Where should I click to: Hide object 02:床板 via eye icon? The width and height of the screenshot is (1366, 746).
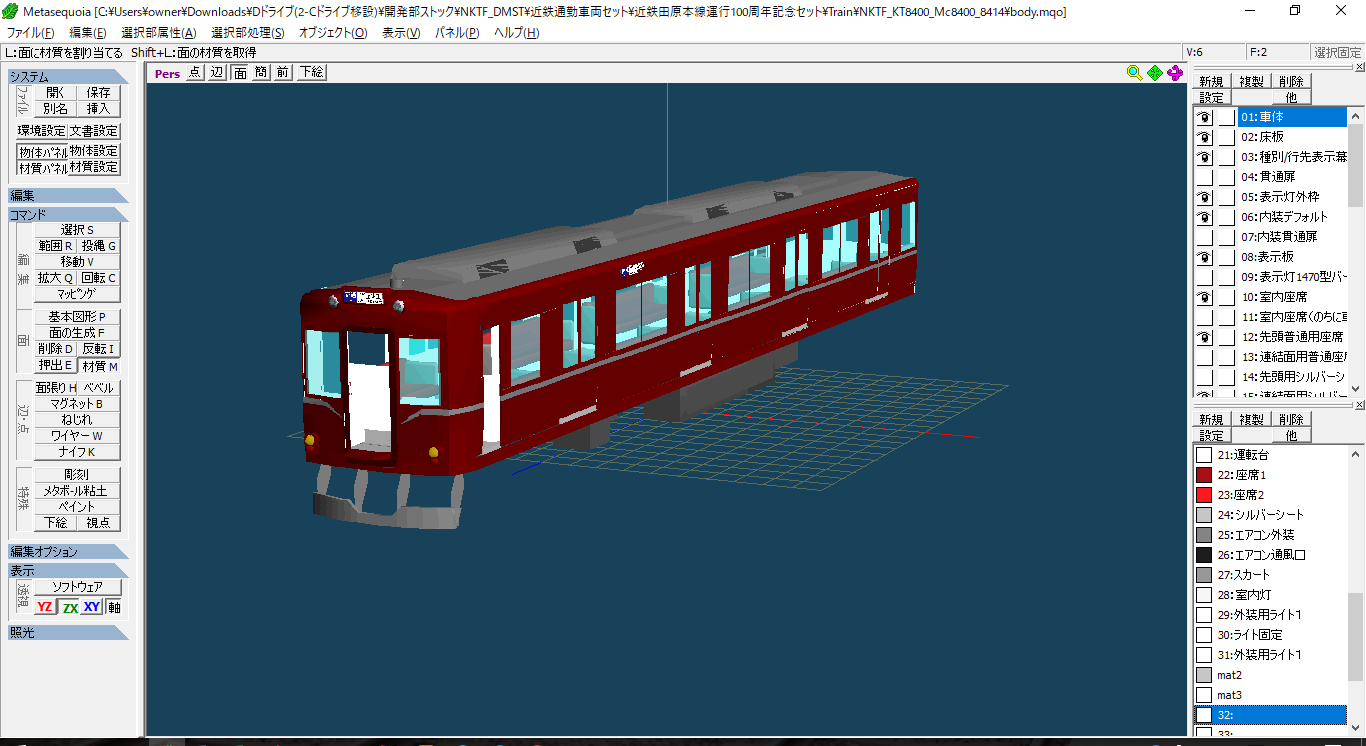(1205, 137)
